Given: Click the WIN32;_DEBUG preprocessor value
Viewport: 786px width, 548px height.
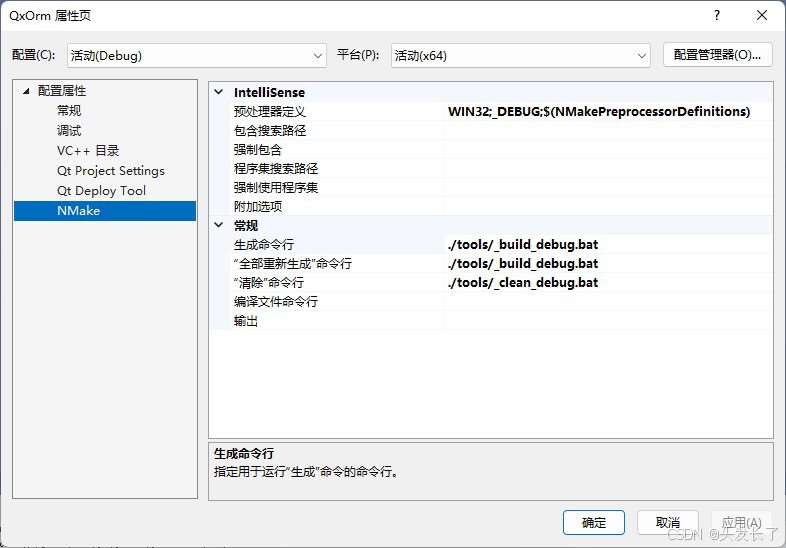Looking at the screenshot, I should [599, 111].
